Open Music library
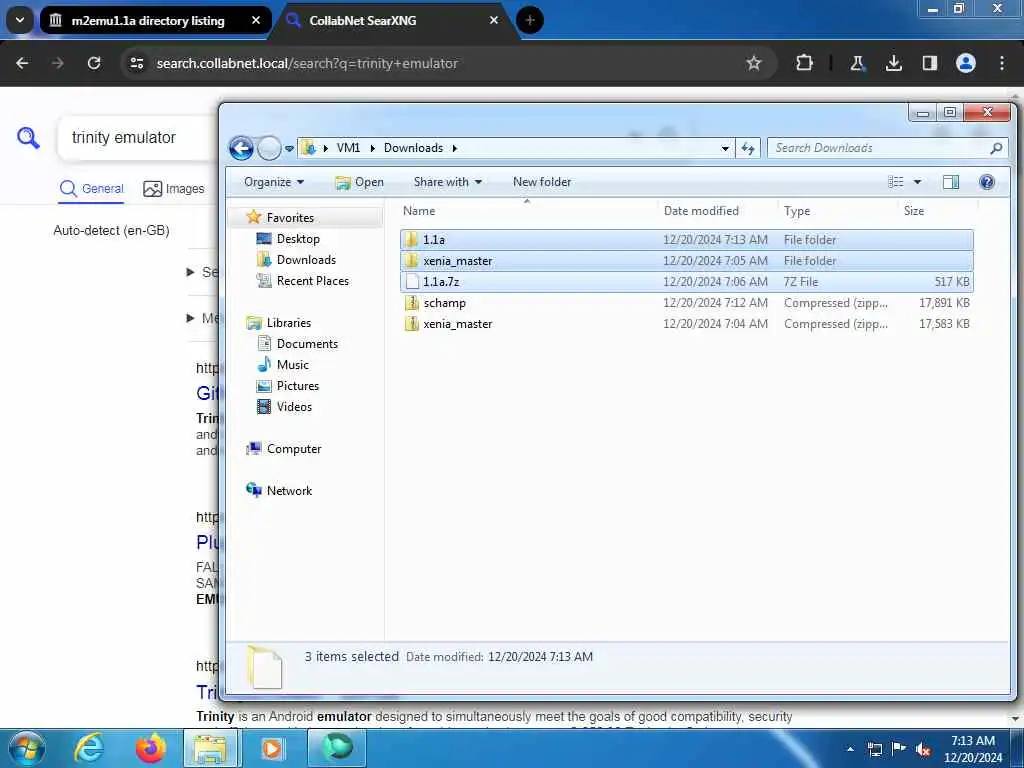1024x768 pixels. click(x=292, y=364)
